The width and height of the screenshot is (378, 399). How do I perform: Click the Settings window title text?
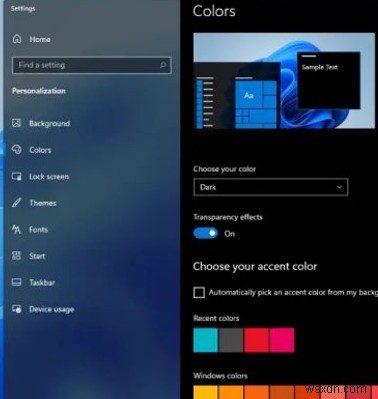pyautogui.click(x=23, y=9)
